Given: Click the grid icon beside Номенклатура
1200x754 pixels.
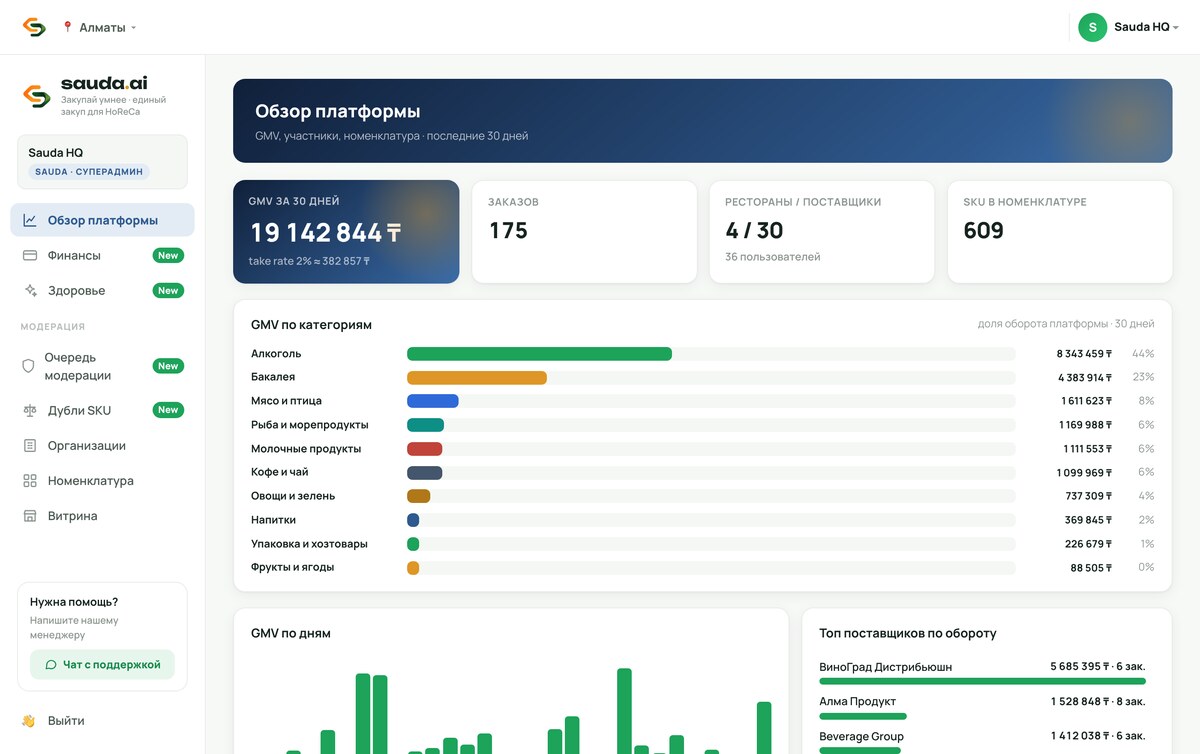Looking at the screenshot, I should pos(30,481).
